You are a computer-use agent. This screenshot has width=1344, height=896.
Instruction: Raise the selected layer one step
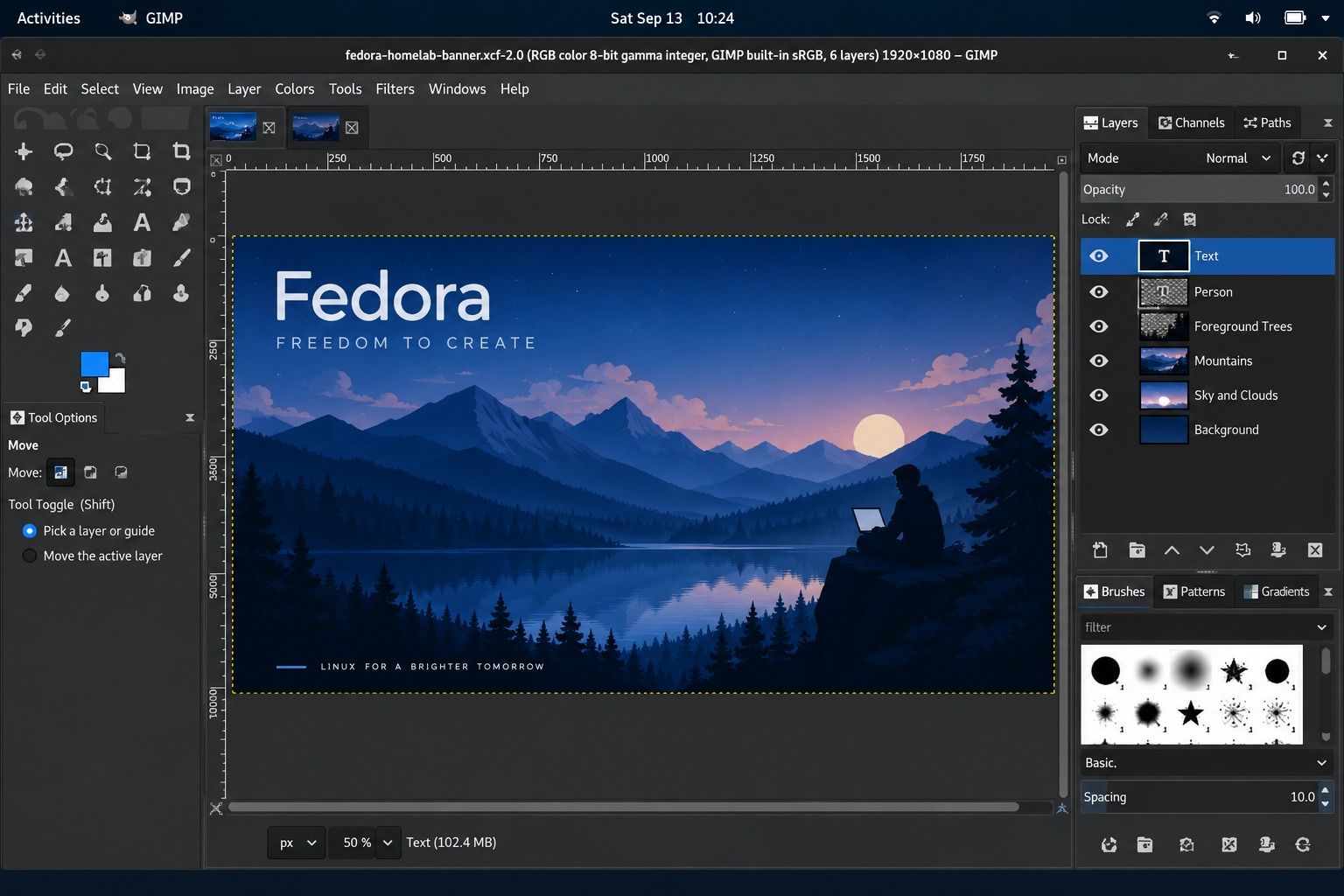pyautogui.click(x=1172, y=549)
